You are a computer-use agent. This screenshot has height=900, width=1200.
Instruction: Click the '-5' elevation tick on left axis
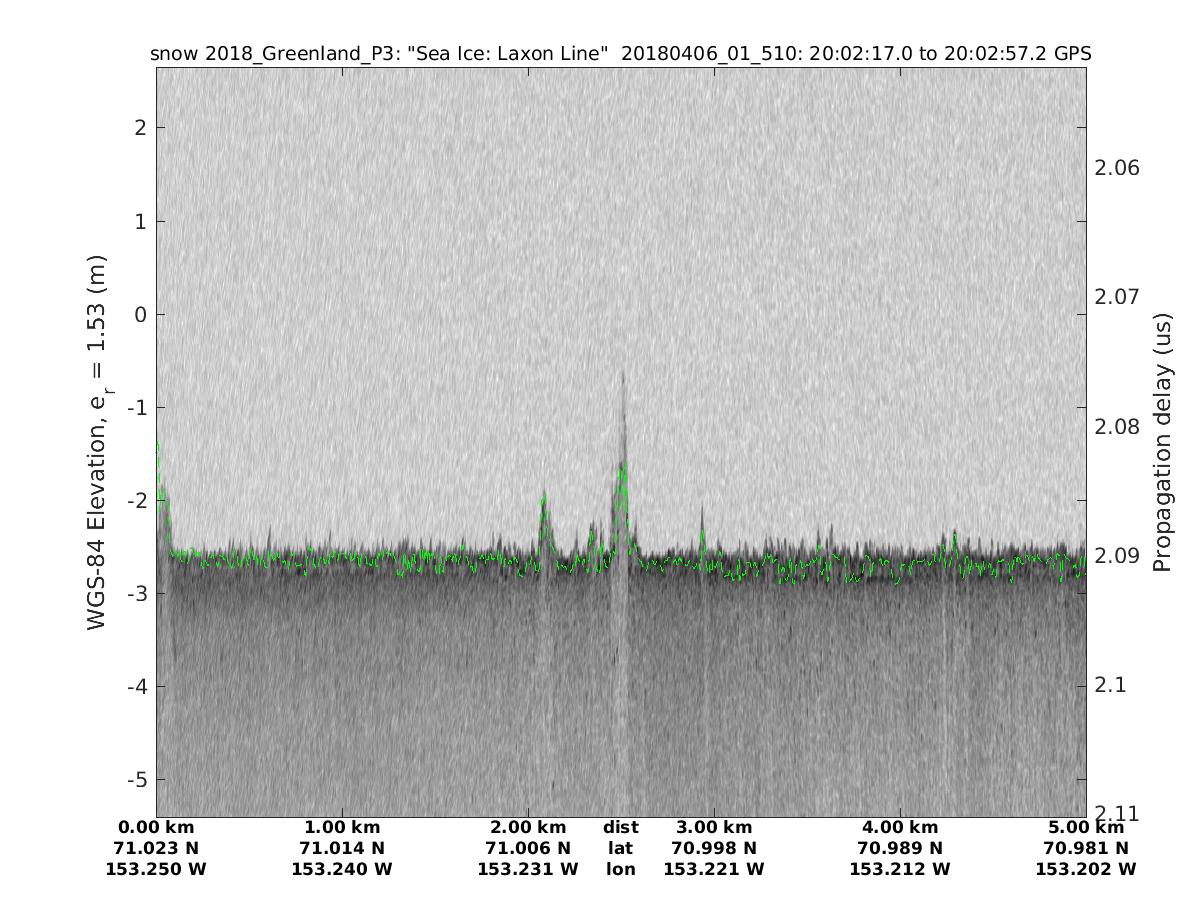tap(137, 779)
